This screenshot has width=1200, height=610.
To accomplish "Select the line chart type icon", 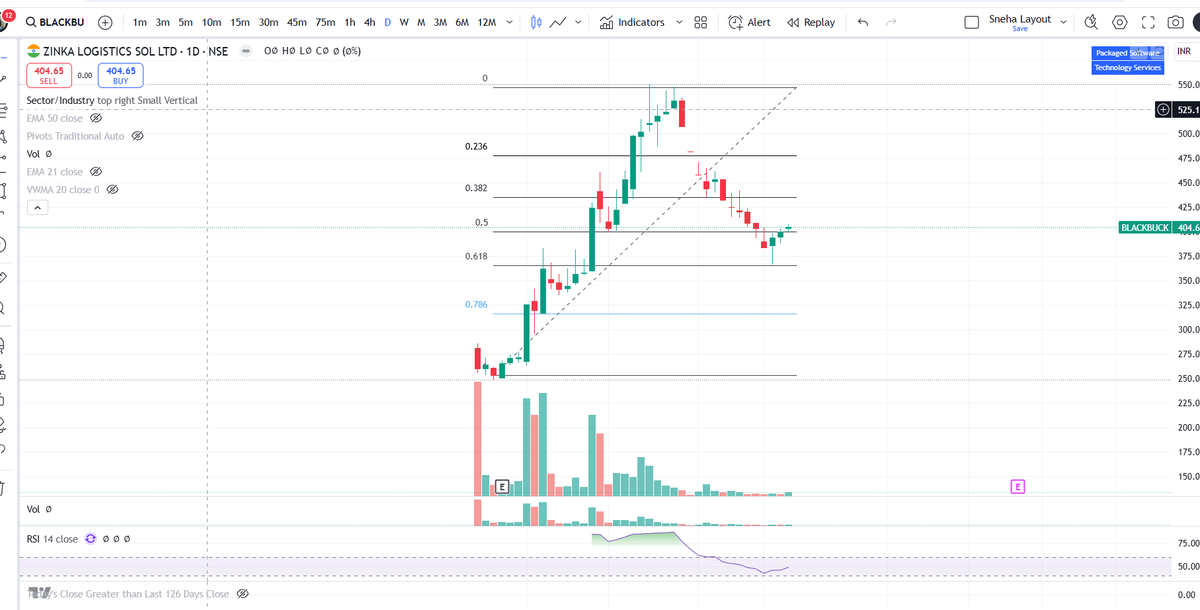I will [x=559, y=22].
